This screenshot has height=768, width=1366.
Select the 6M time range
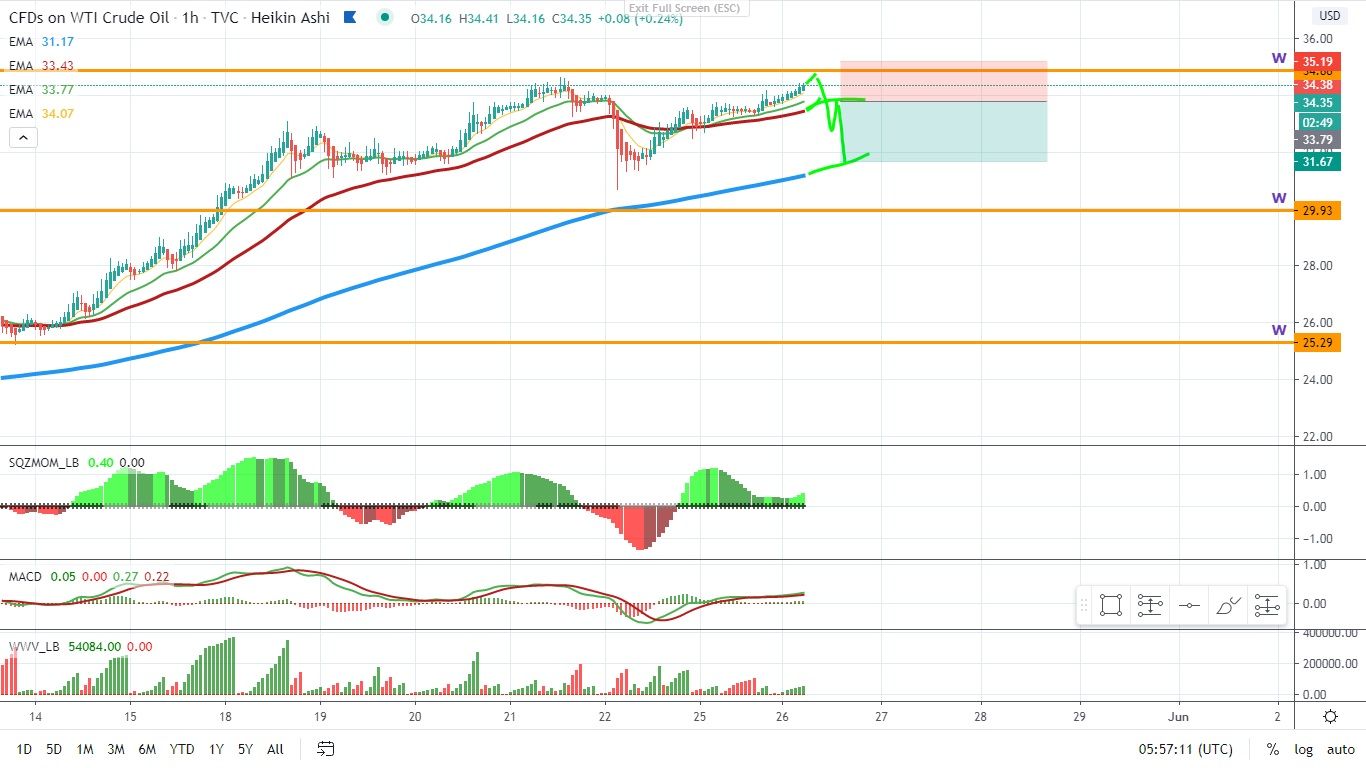[x=147, y=749]
